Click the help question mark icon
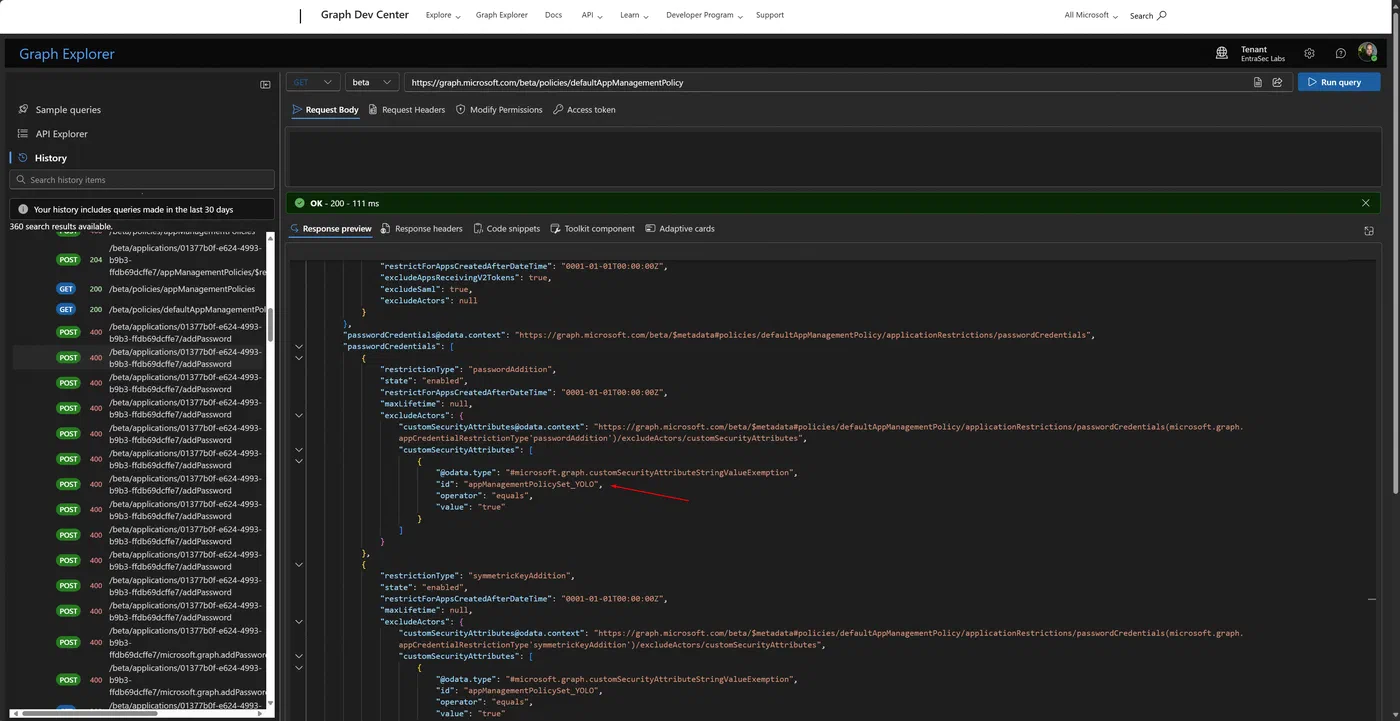1400x721 pixels. coord(1340,53)
